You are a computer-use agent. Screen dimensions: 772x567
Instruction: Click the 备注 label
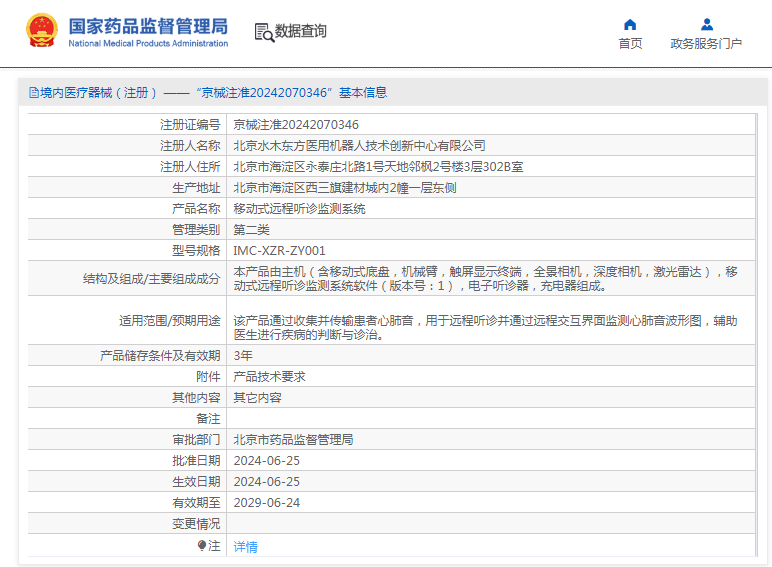tap(208, 418)
